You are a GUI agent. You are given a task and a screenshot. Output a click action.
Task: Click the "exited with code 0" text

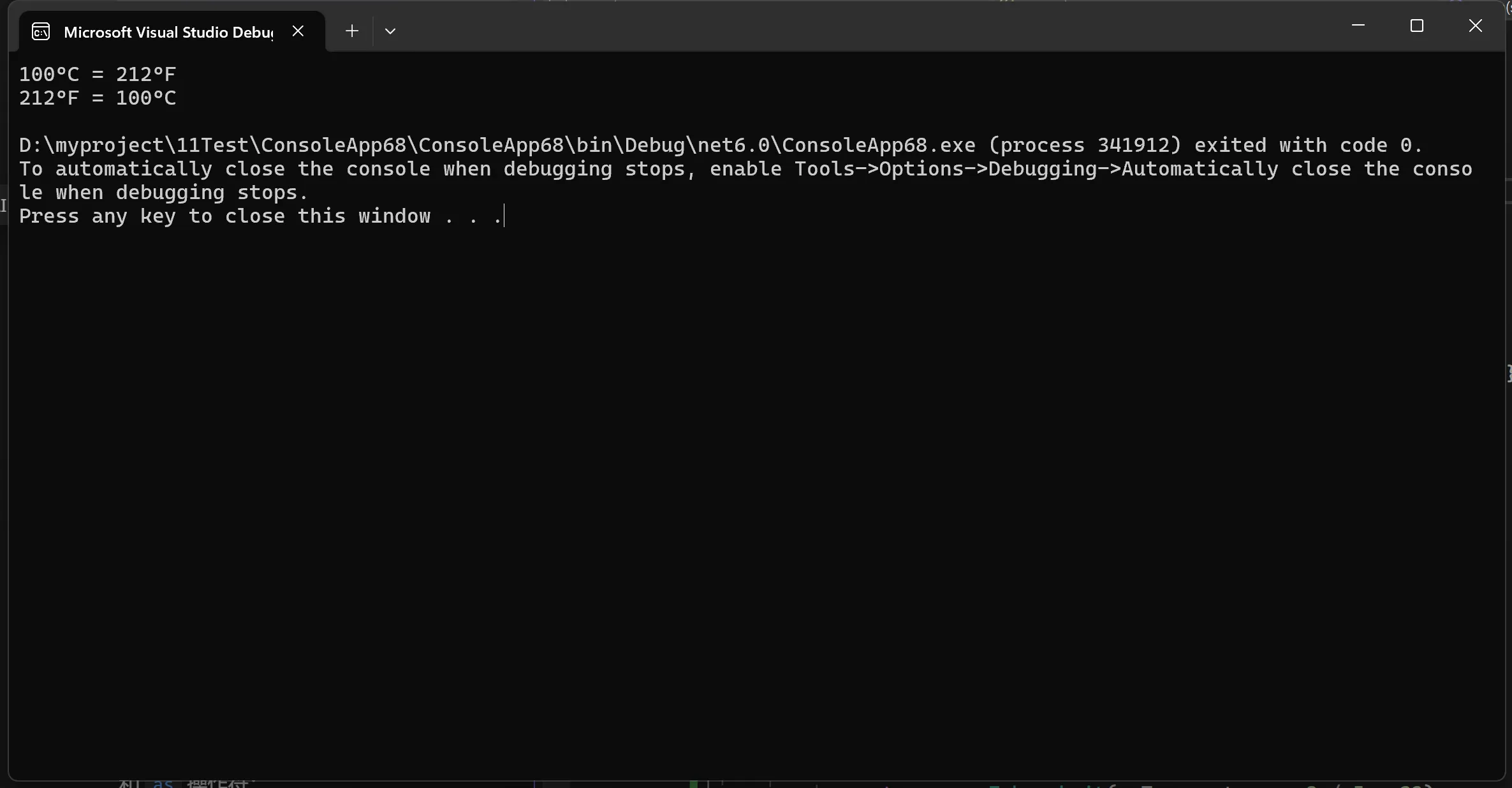[1307, 145]
